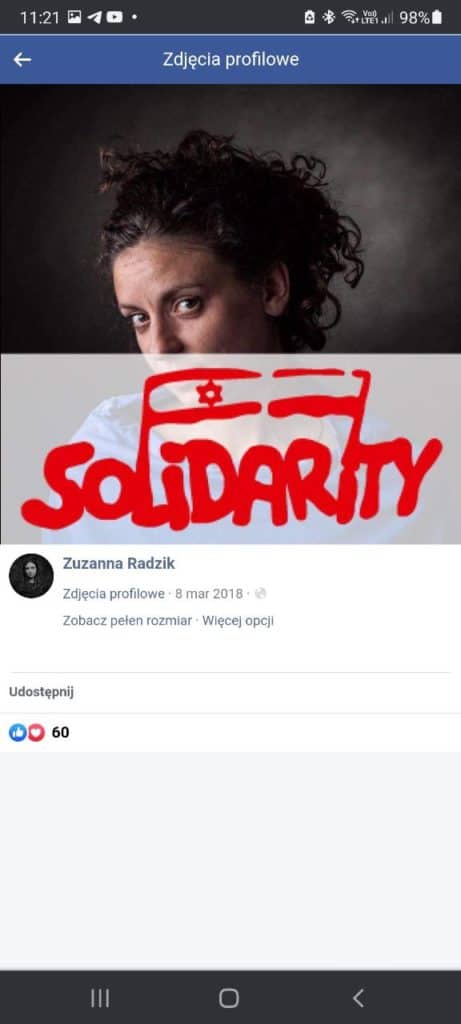Tap the blue like reaction icon
461x1024 pixels.
click(x=18, y=733)
